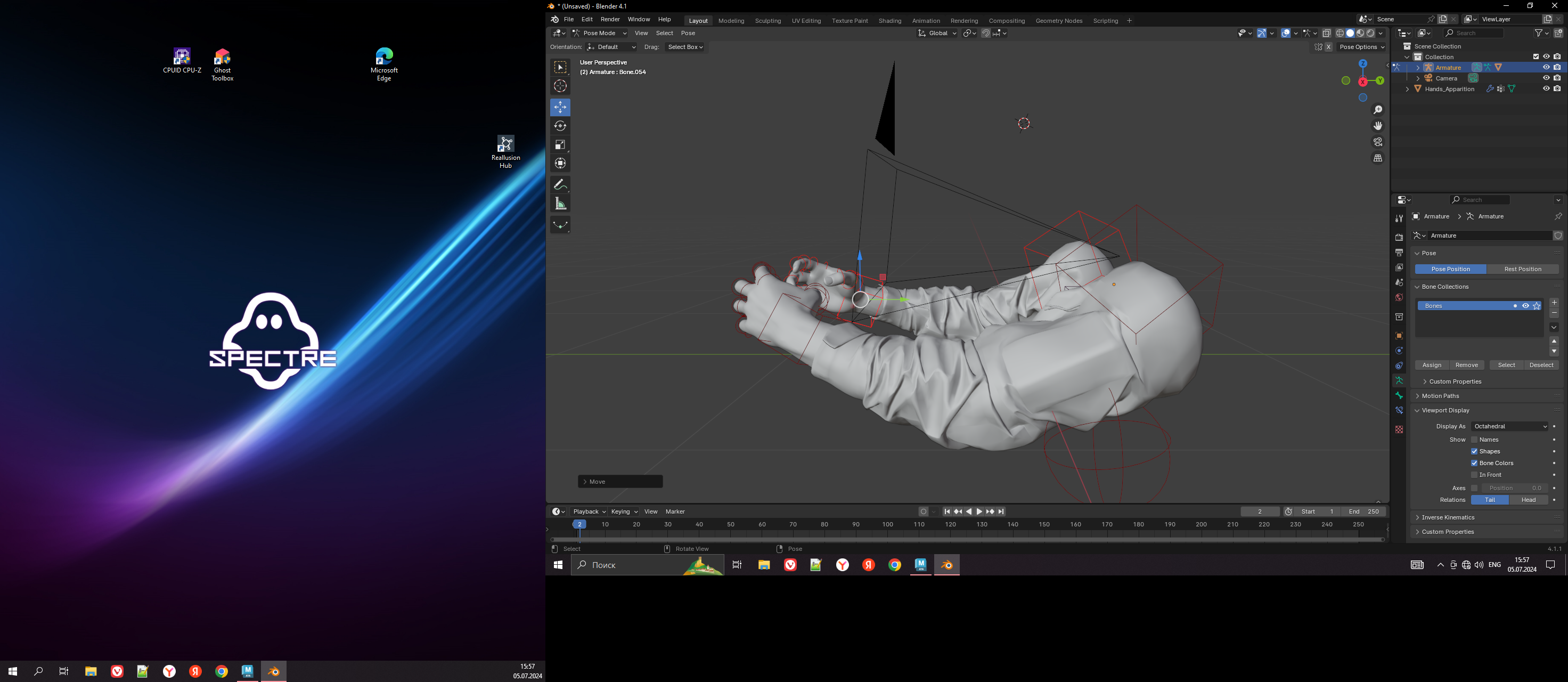1568x682 pixels.
Task: Pick the Scale tool
Action: click(x=560, y=145)
